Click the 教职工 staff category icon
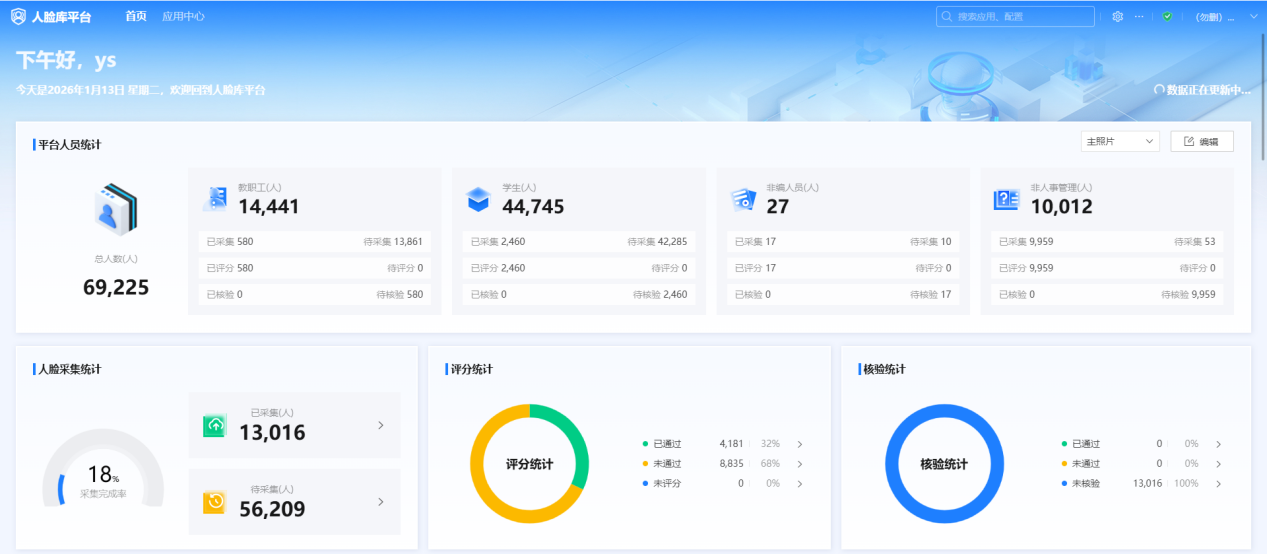 pyautogui.click(x=215, y=199)
